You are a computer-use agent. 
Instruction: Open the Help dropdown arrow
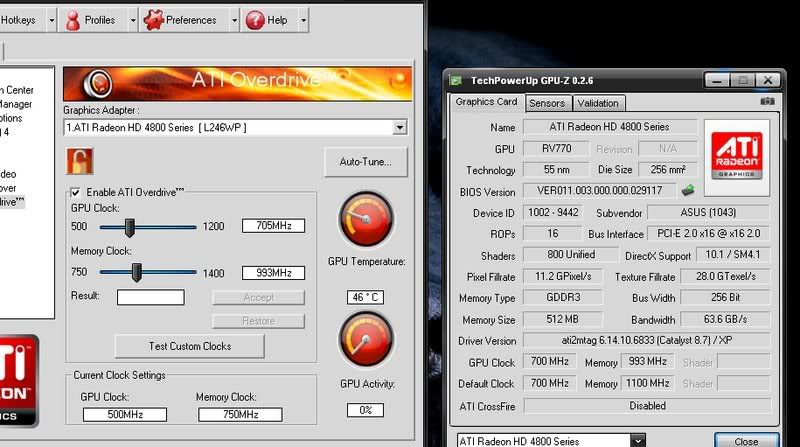tap(304, 20)
